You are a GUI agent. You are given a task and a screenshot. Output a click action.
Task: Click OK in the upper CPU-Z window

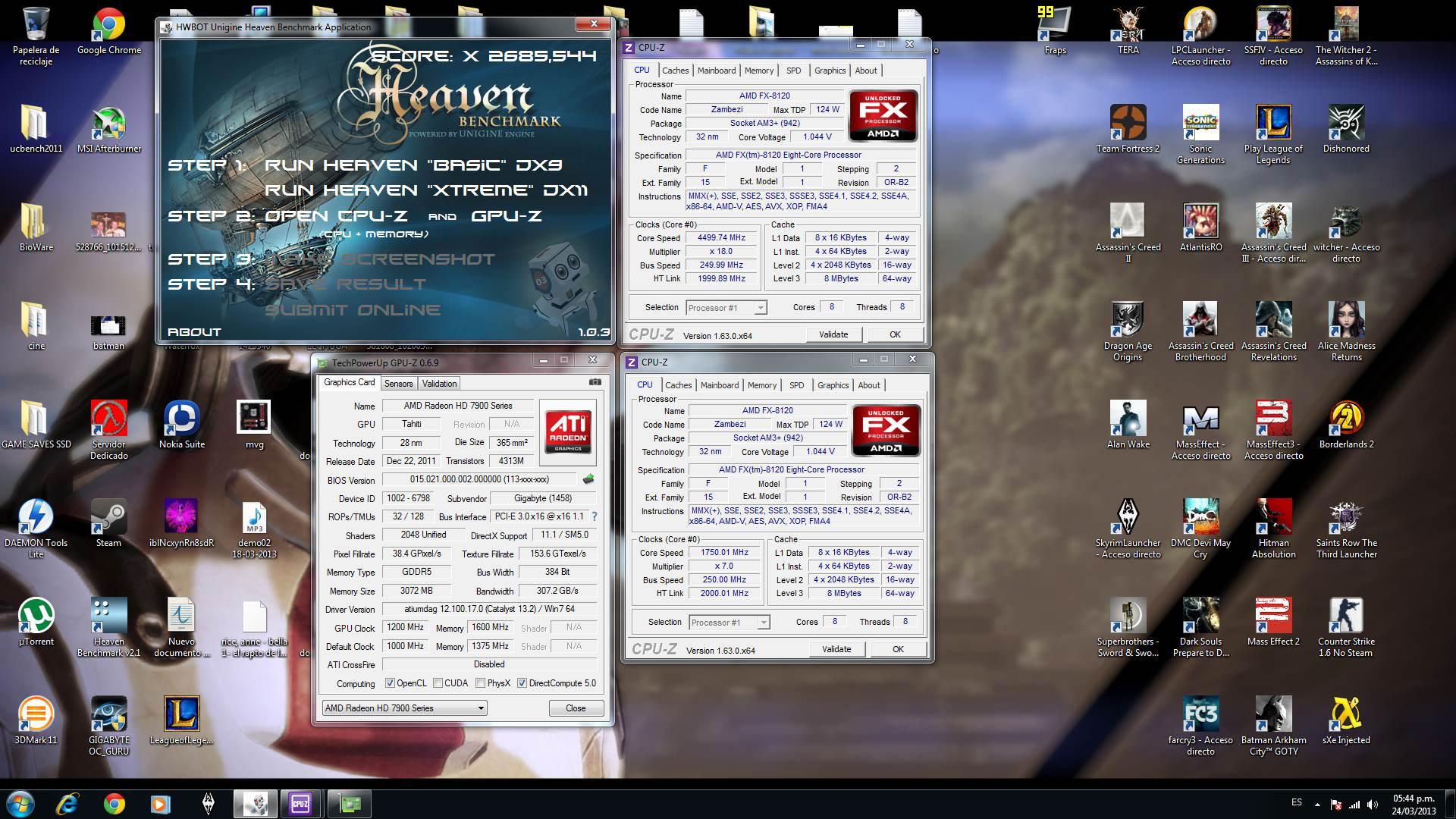(895, 334)
